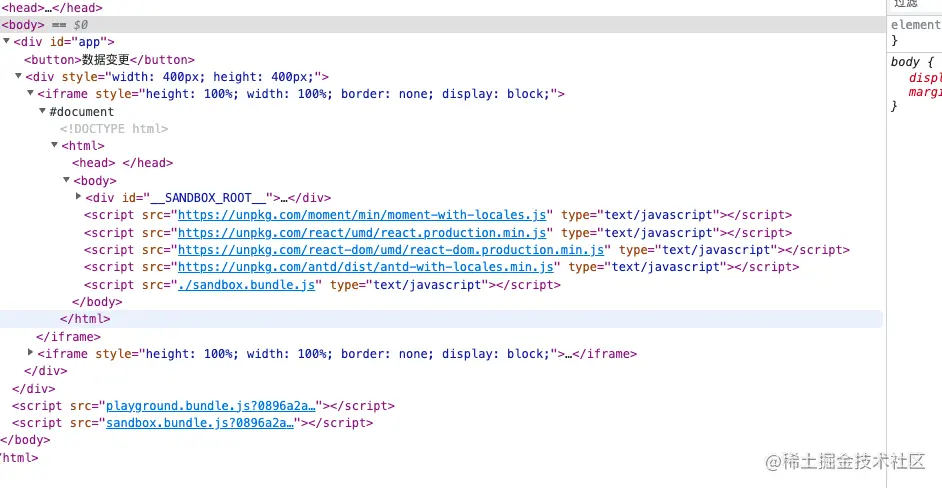942x488 pixels.
Task: Collapse the first iframe element
Action: (x=30, y=93)
